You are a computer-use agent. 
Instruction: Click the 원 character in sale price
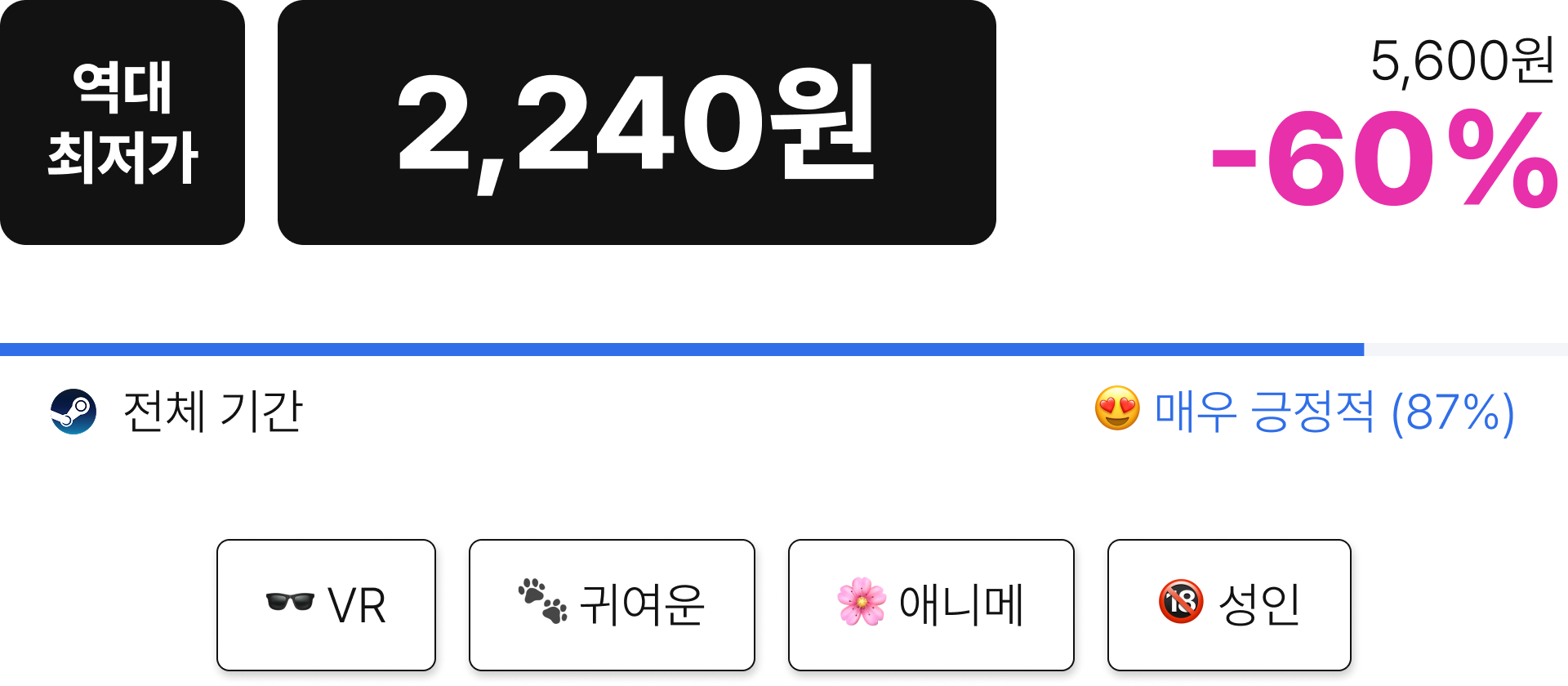(x=822, y=122)
